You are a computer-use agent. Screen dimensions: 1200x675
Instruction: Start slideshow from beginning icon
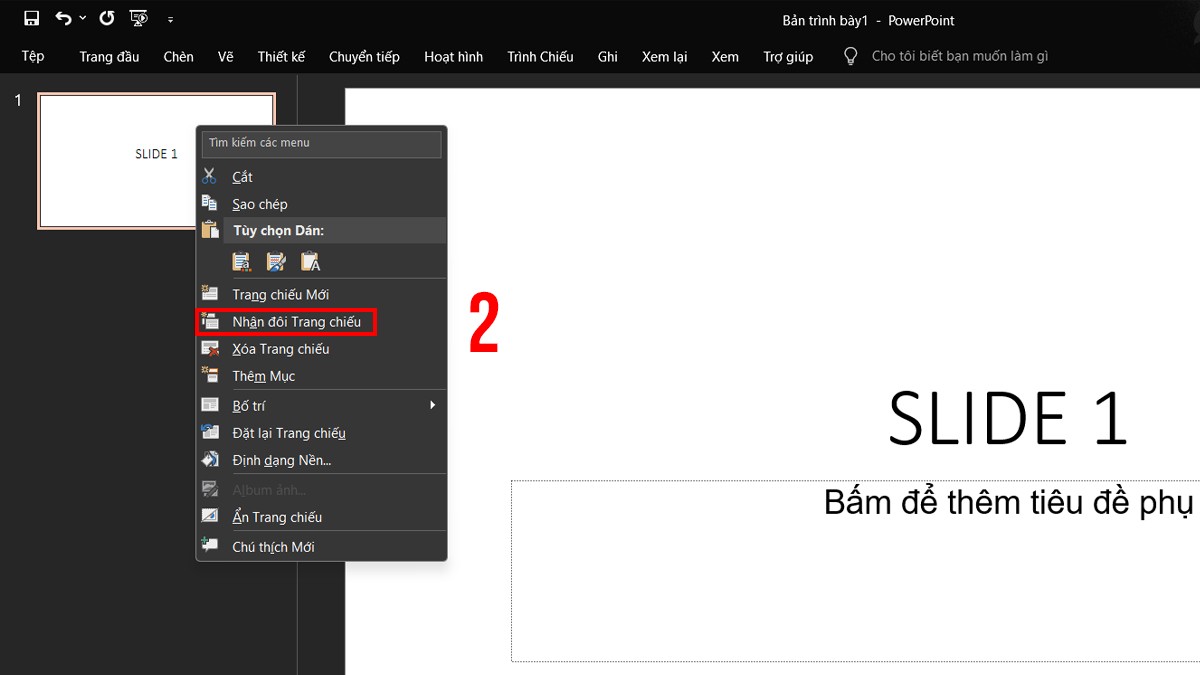click(139, 18)
